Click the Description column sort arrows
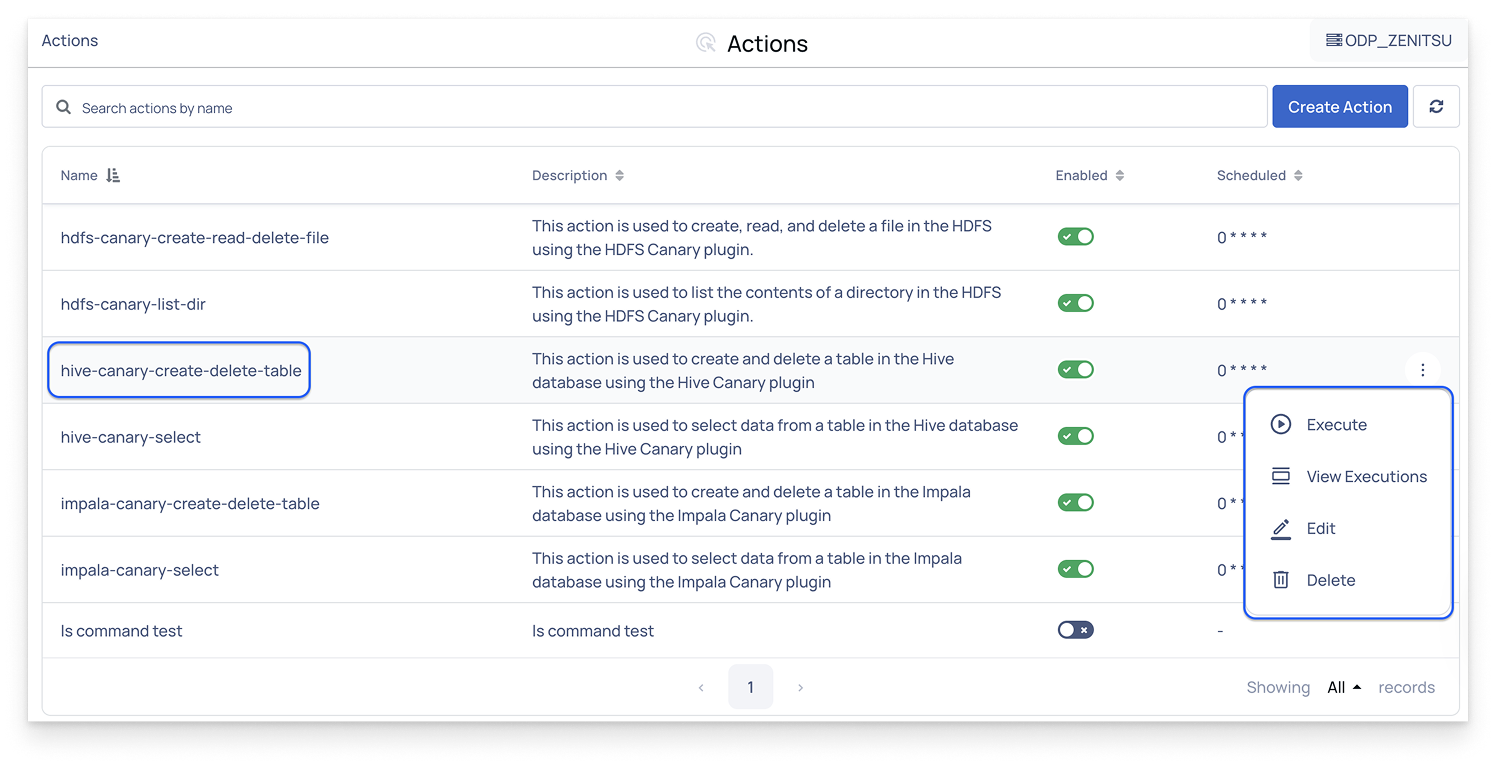 click(620, 175)
